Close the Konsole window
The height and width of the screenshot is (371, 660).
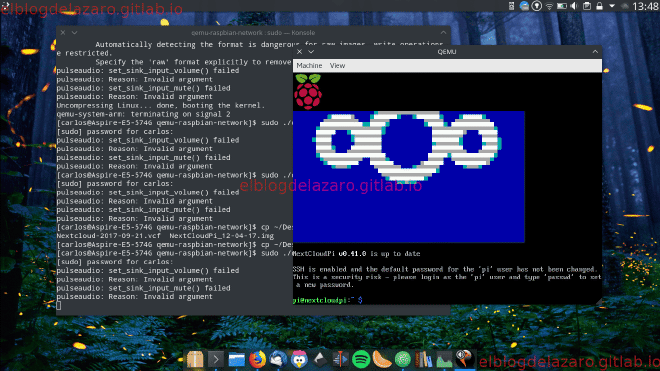63,32
